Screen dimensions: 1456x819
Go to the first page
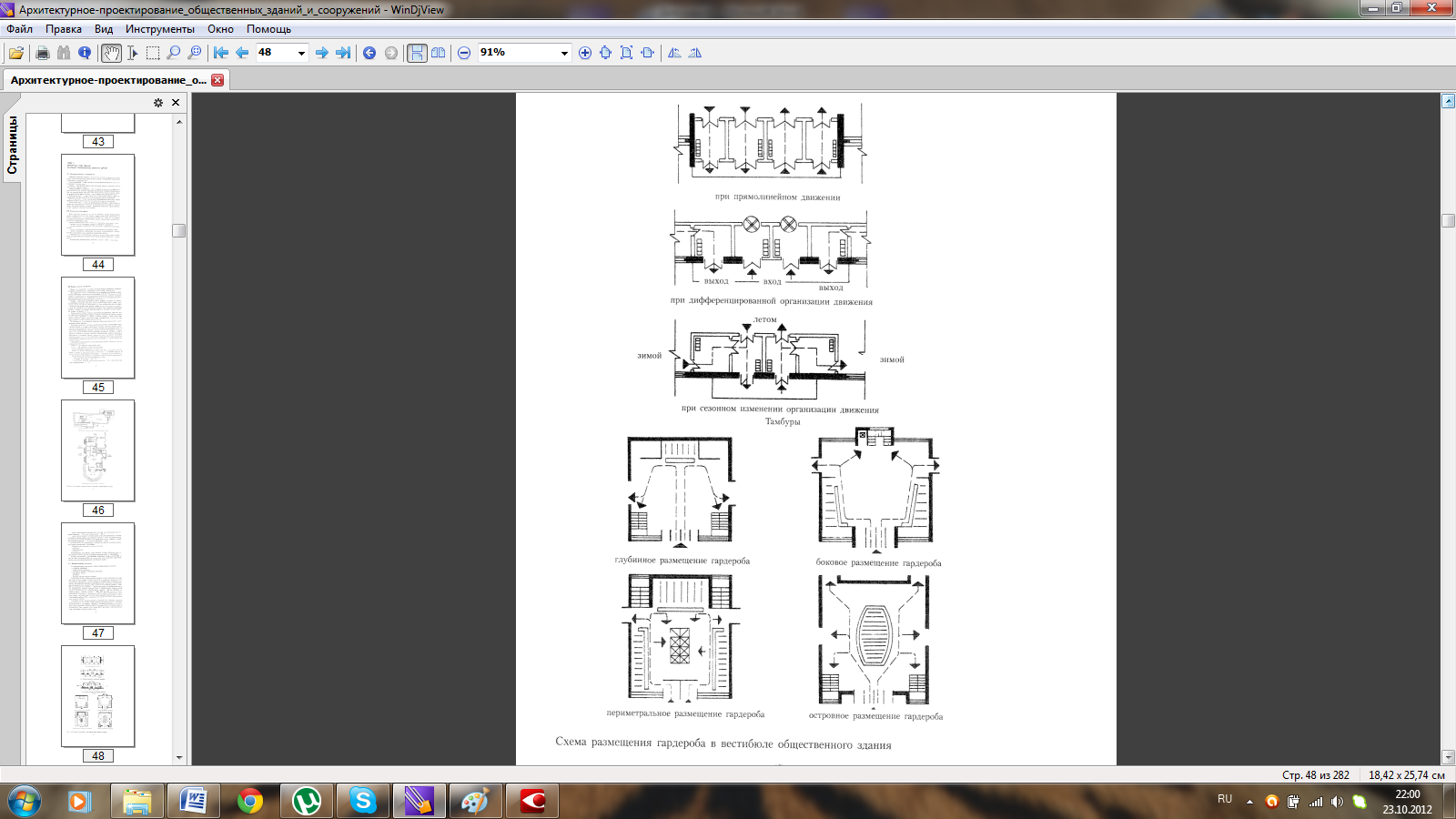coord(221,53)
